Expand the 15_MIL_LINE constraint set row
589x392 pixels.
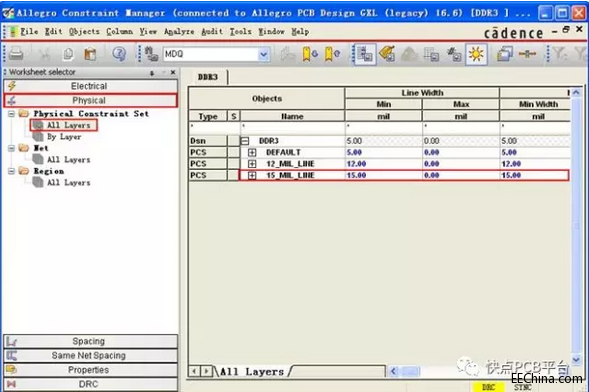pos(252,175)
